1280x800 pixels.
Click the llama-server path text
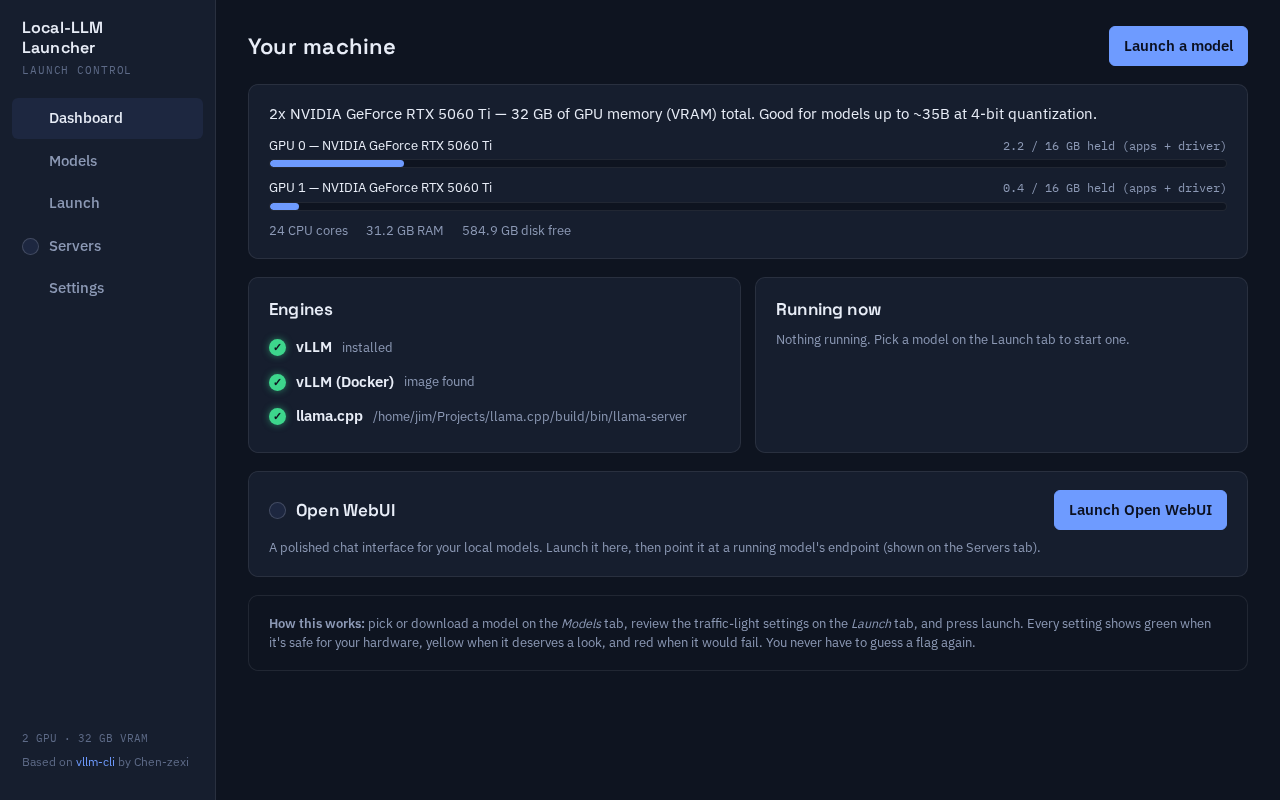pos(530,417)
